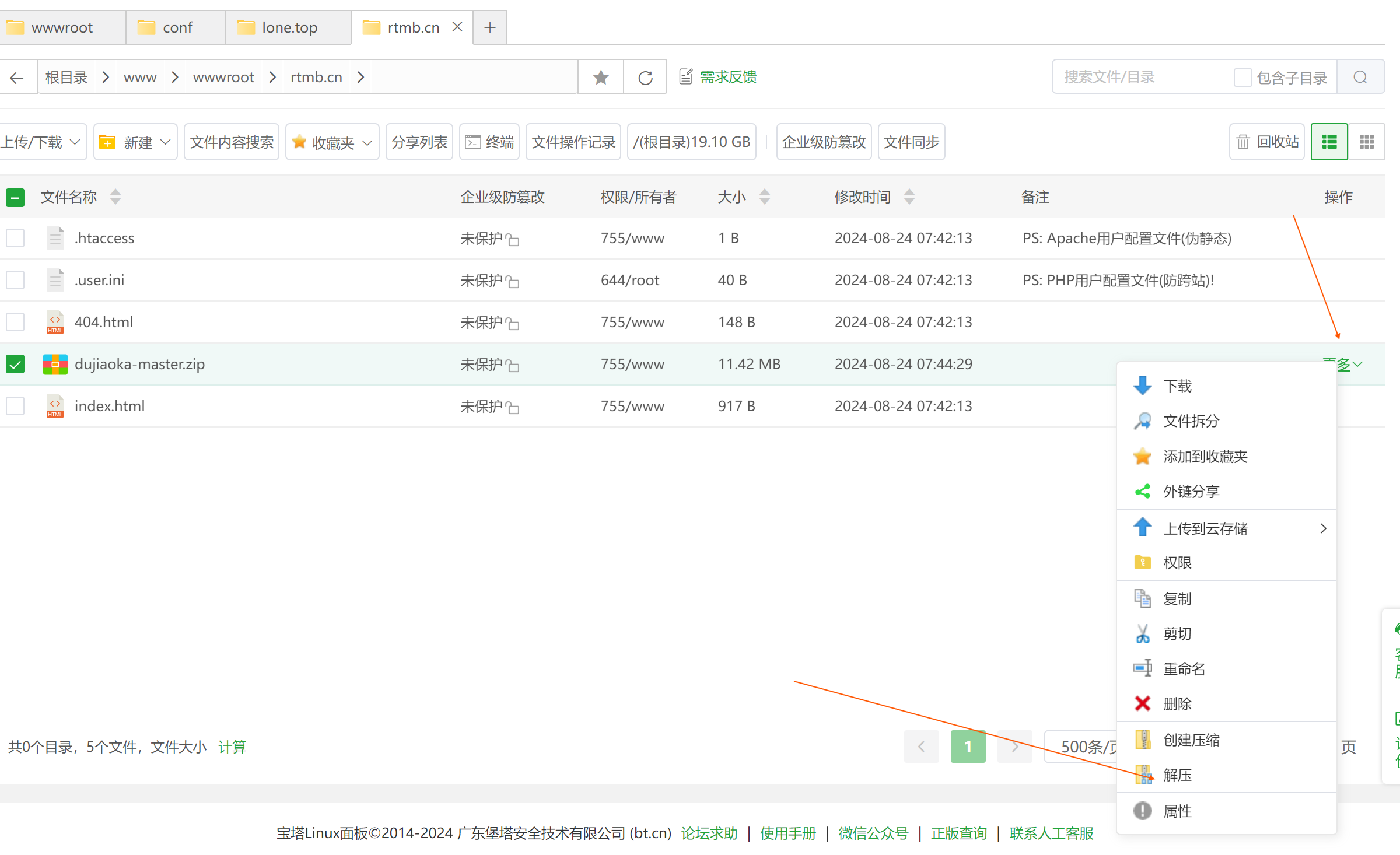Open the 文件内容搜索 button
This screenshot has width=1400, height=855.
[232, 142]
